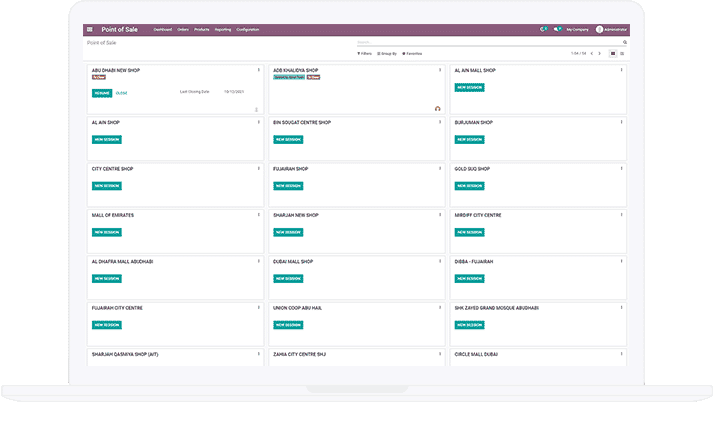The height and width of the screenshot is (430, 715).
Task: Open the Orders menu
Action: 183,30
